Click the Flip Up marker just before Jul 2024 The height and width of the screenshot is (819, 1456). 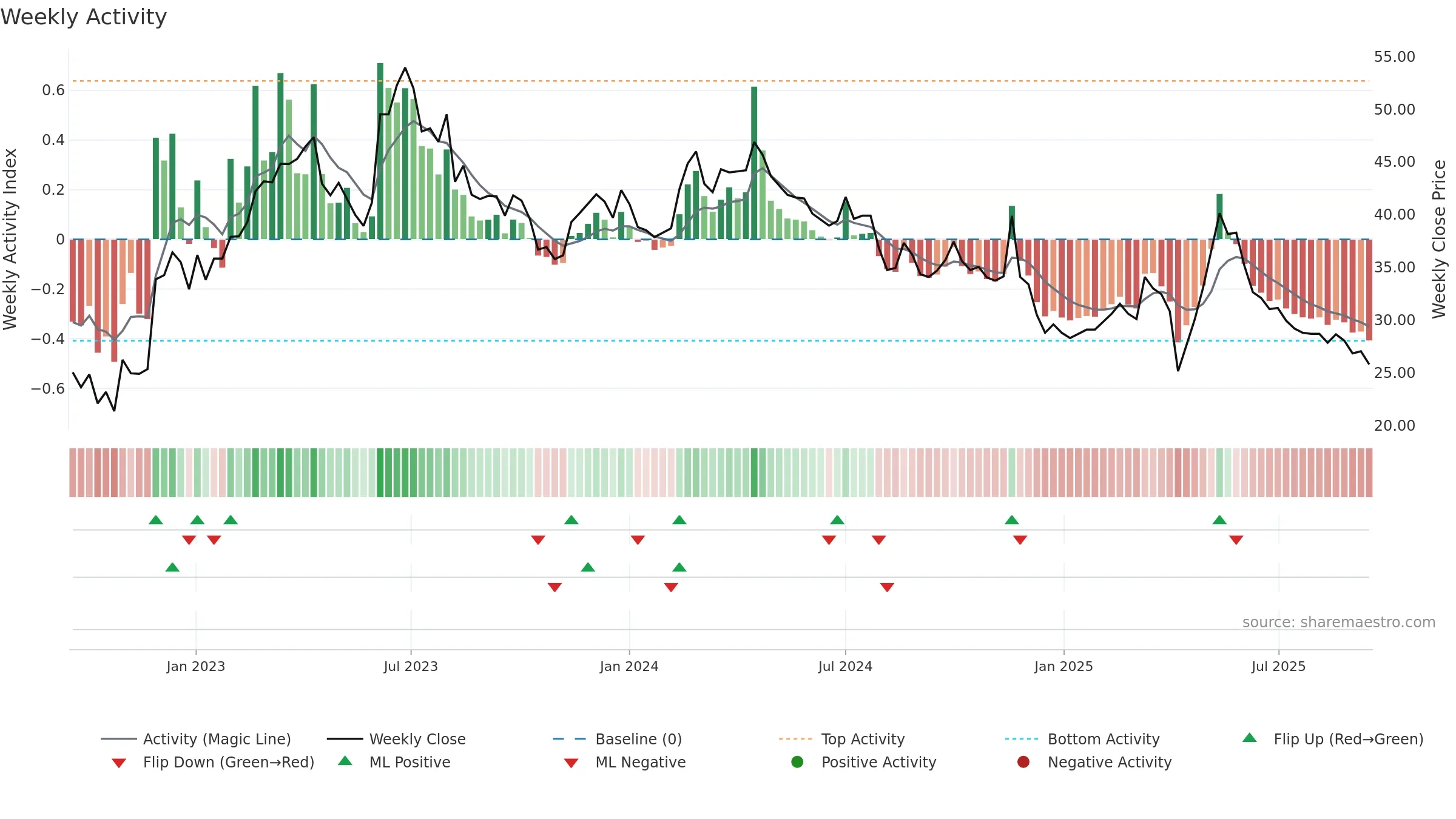pyautogui.click(x=837, y=520)
